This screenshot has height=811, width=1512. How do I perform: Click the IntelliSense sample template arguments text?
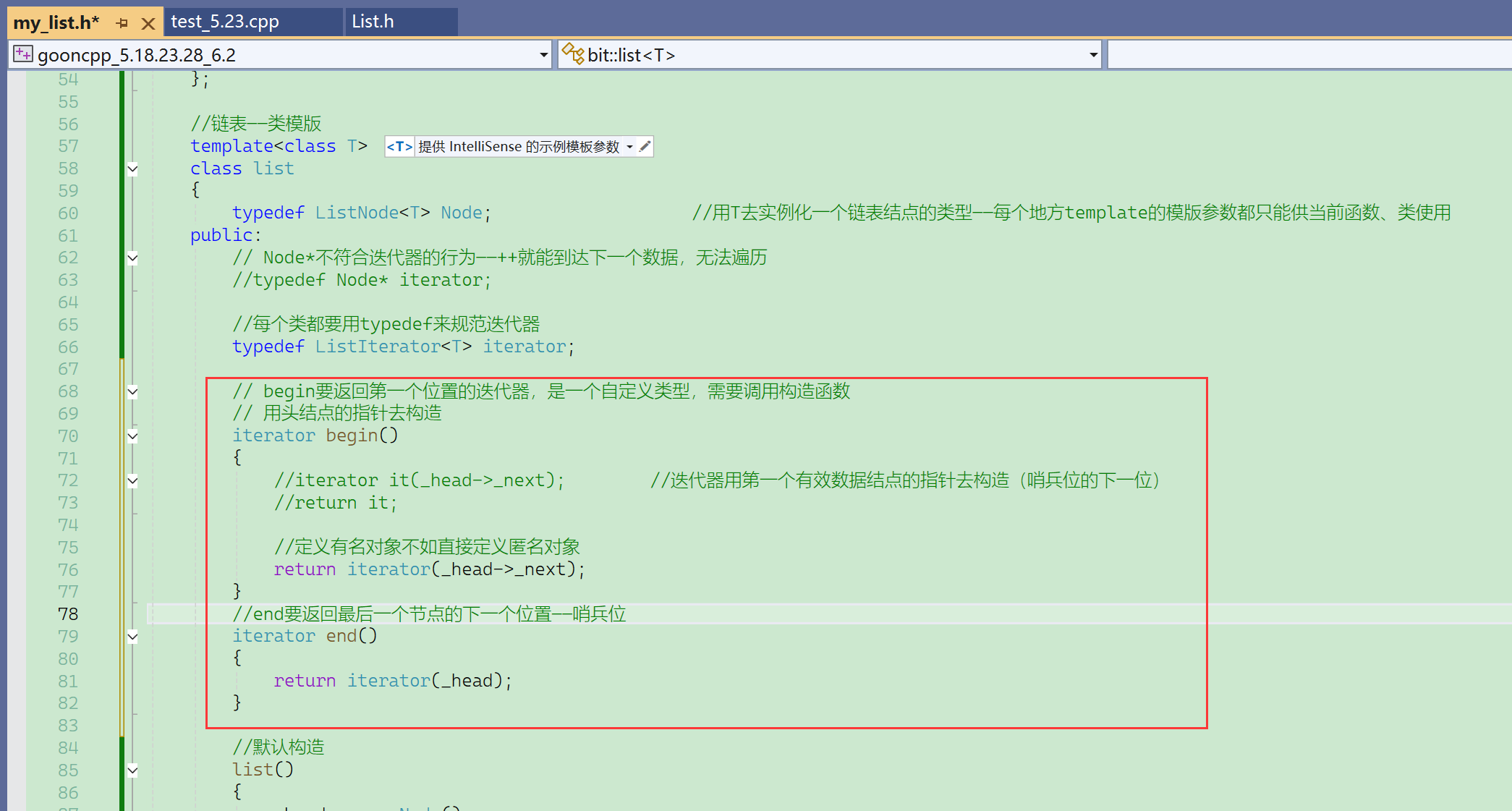(518, 147)
